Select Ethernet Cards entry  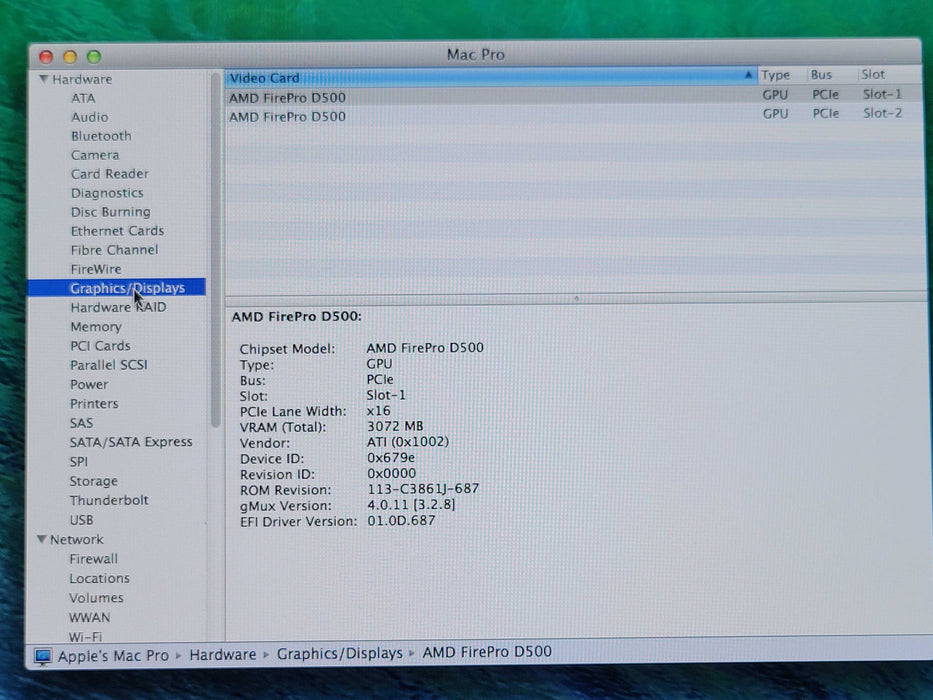[x=117, y=230]
